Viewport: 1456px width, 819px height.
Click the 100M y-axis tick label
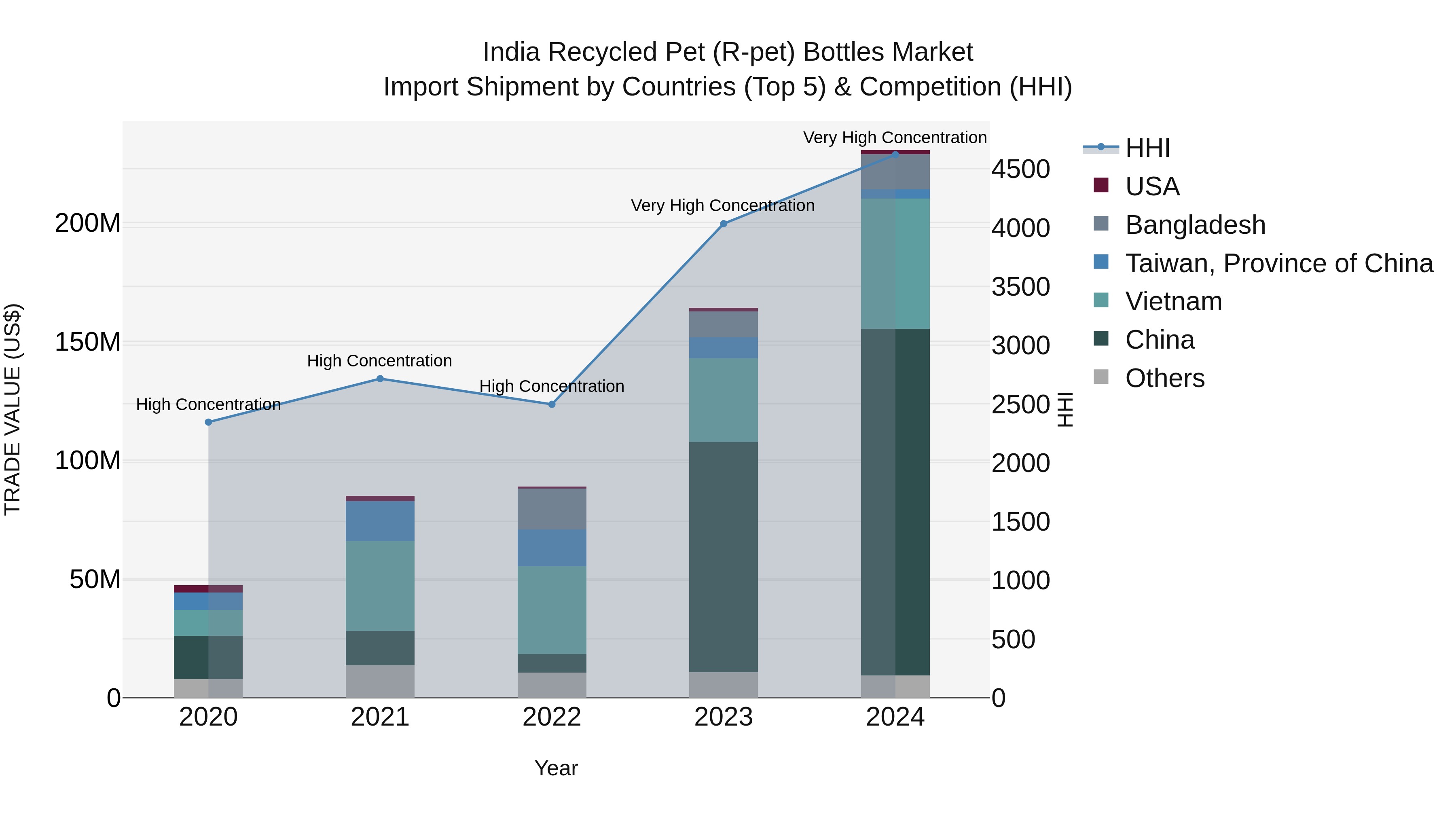88,461
